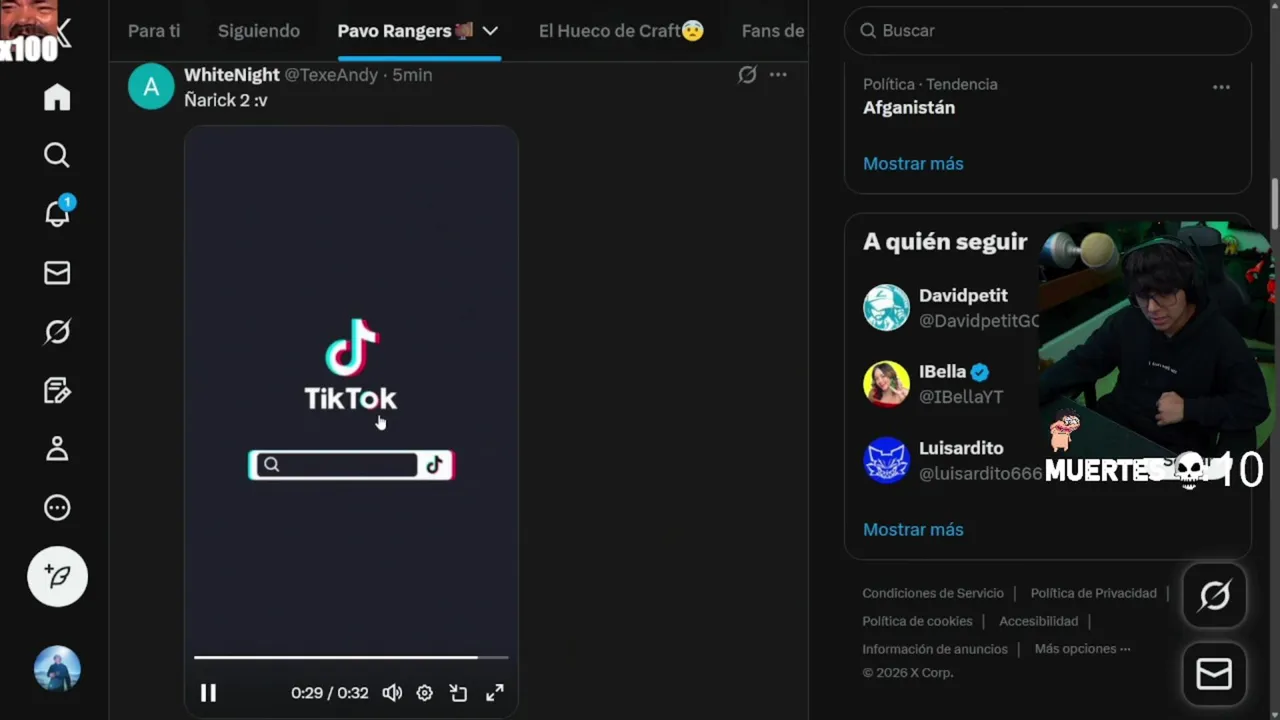Enter fullscreen for the video

click(x=495, y=692)
